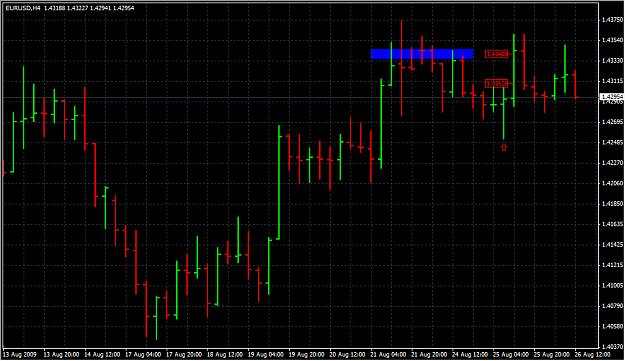Click the 1.42485 price scale label
The width and height of the screenshot is (625, 361).
[x=612, y=142]
